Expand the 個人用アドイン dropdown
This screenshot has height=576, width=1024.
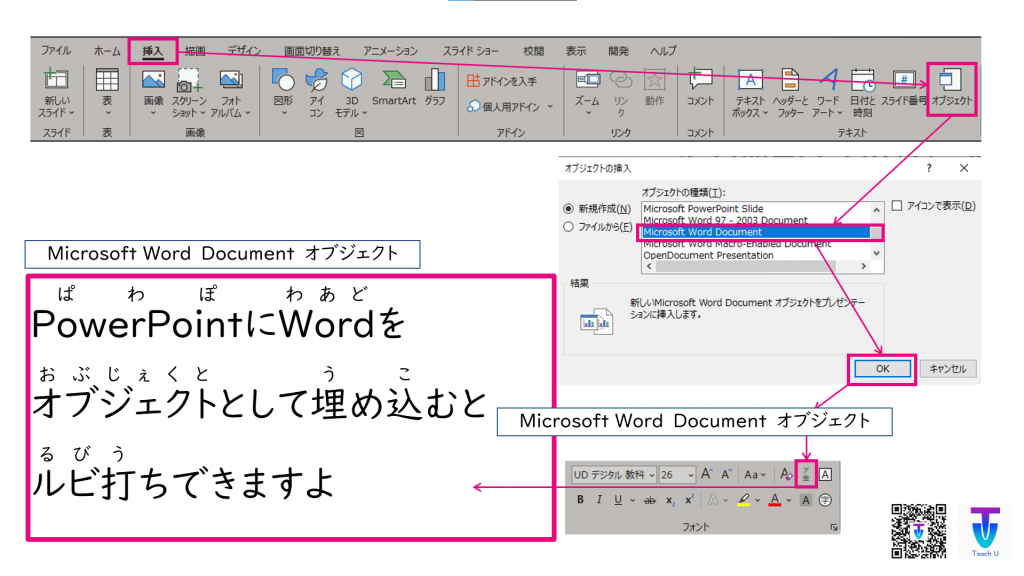click(x=550, y=106)
